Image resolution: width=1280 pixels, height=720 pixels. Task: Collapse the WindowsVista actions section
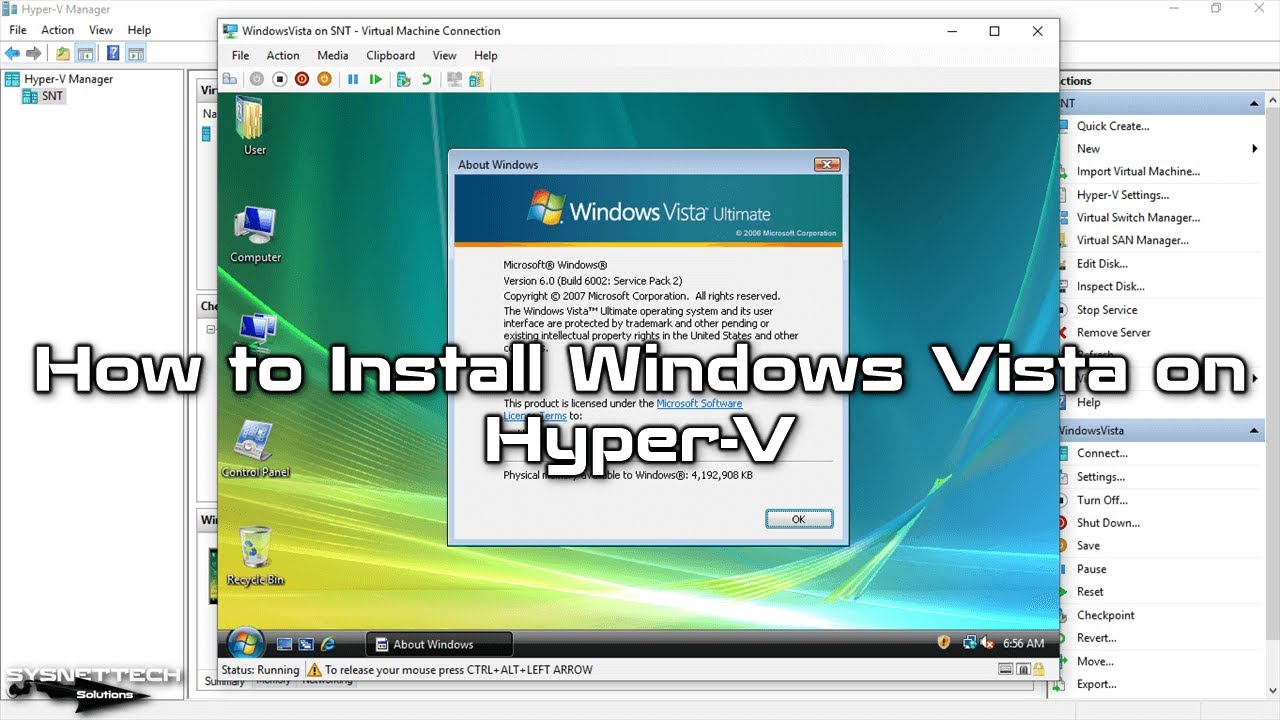click(1254, 430)
